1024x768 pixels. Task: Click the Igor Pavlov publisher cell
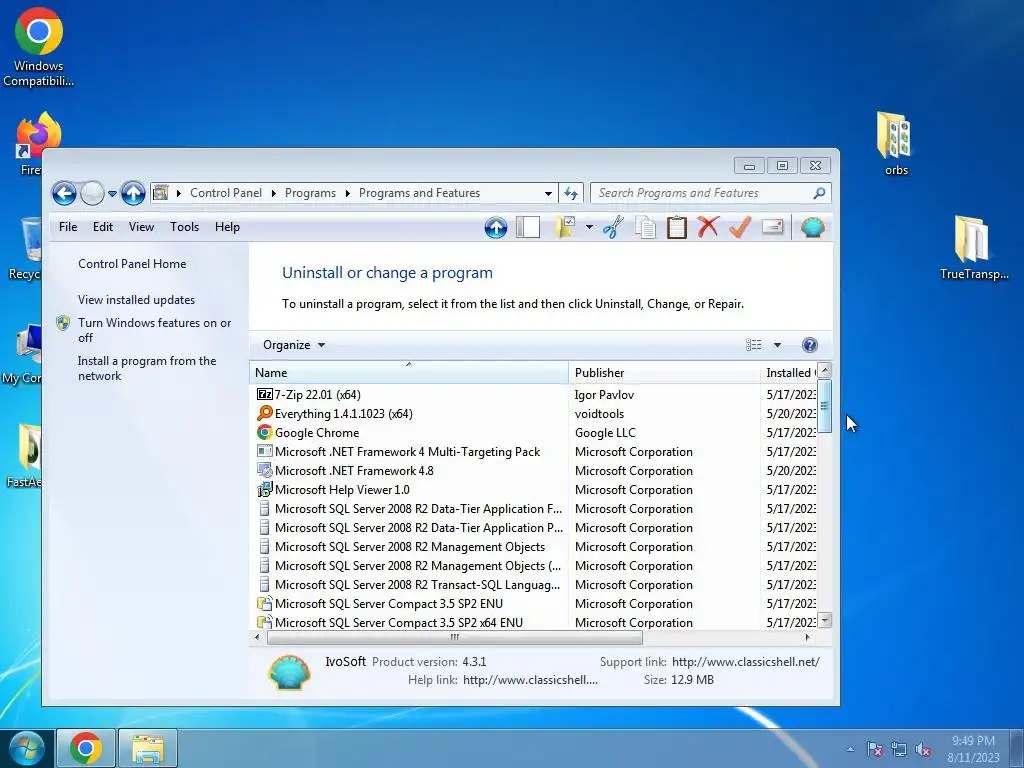click(604, 394)
